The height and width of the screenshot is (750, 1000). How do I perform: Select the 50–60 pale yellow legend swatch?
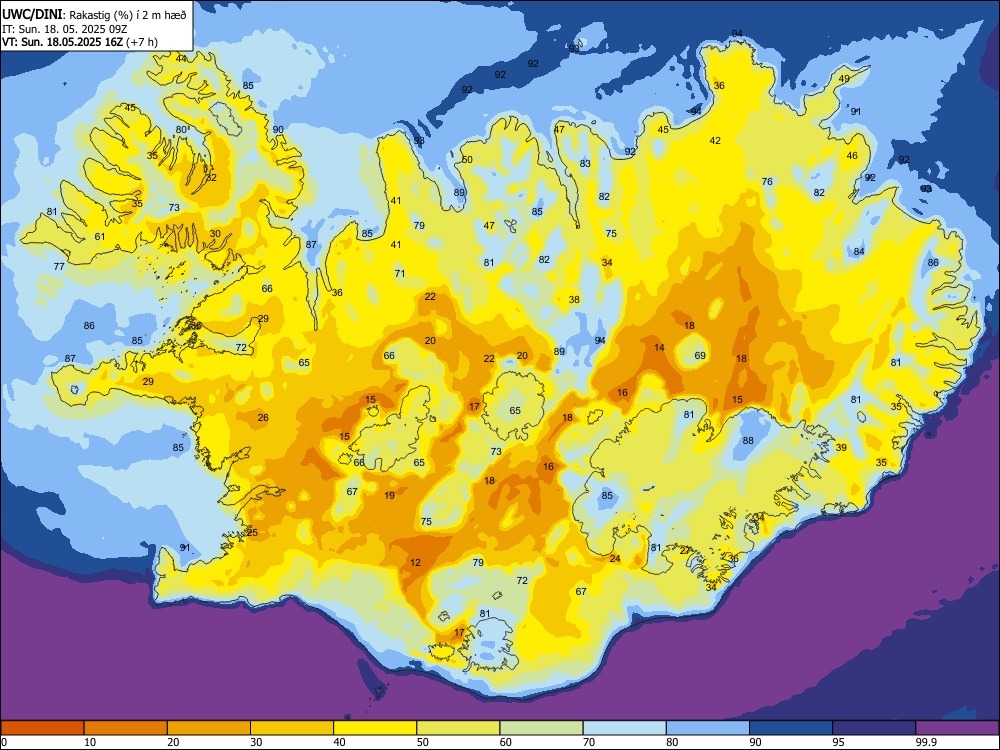(459, 728)
